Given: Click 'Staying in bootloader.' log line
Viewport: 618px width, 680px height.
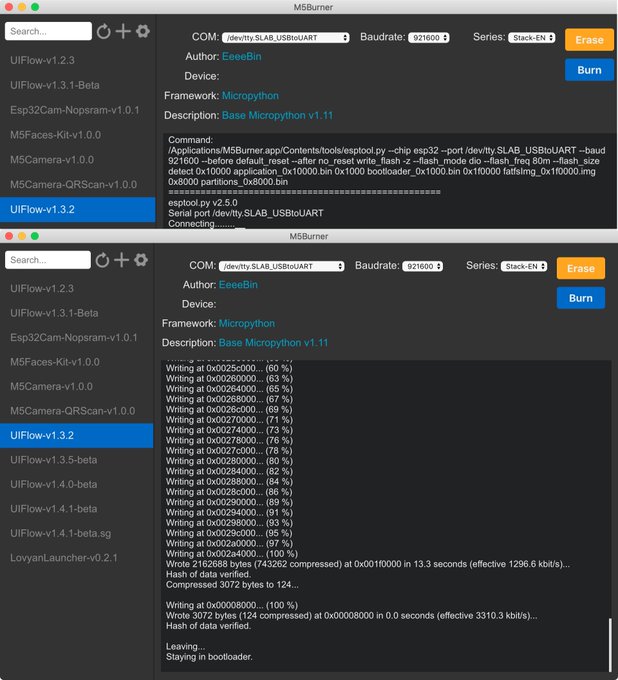Looking at the screenshot, I should 209,657.
